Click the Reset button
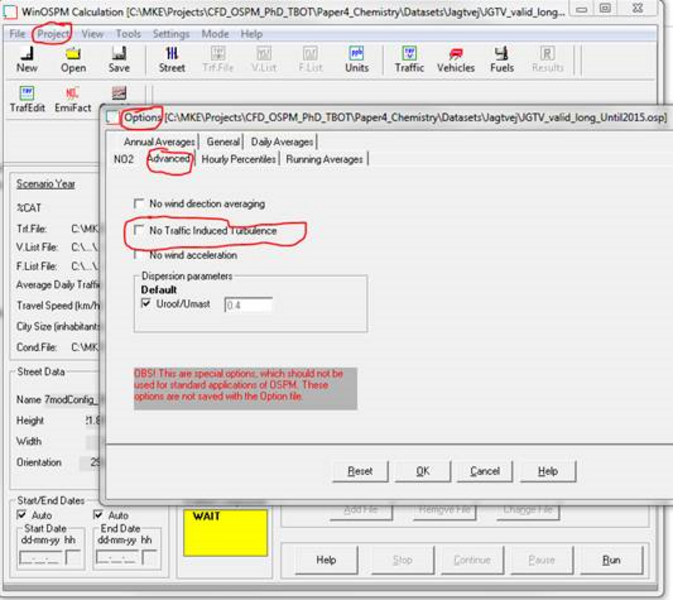Viewport: 673px width, 600px height. point(360,471)
